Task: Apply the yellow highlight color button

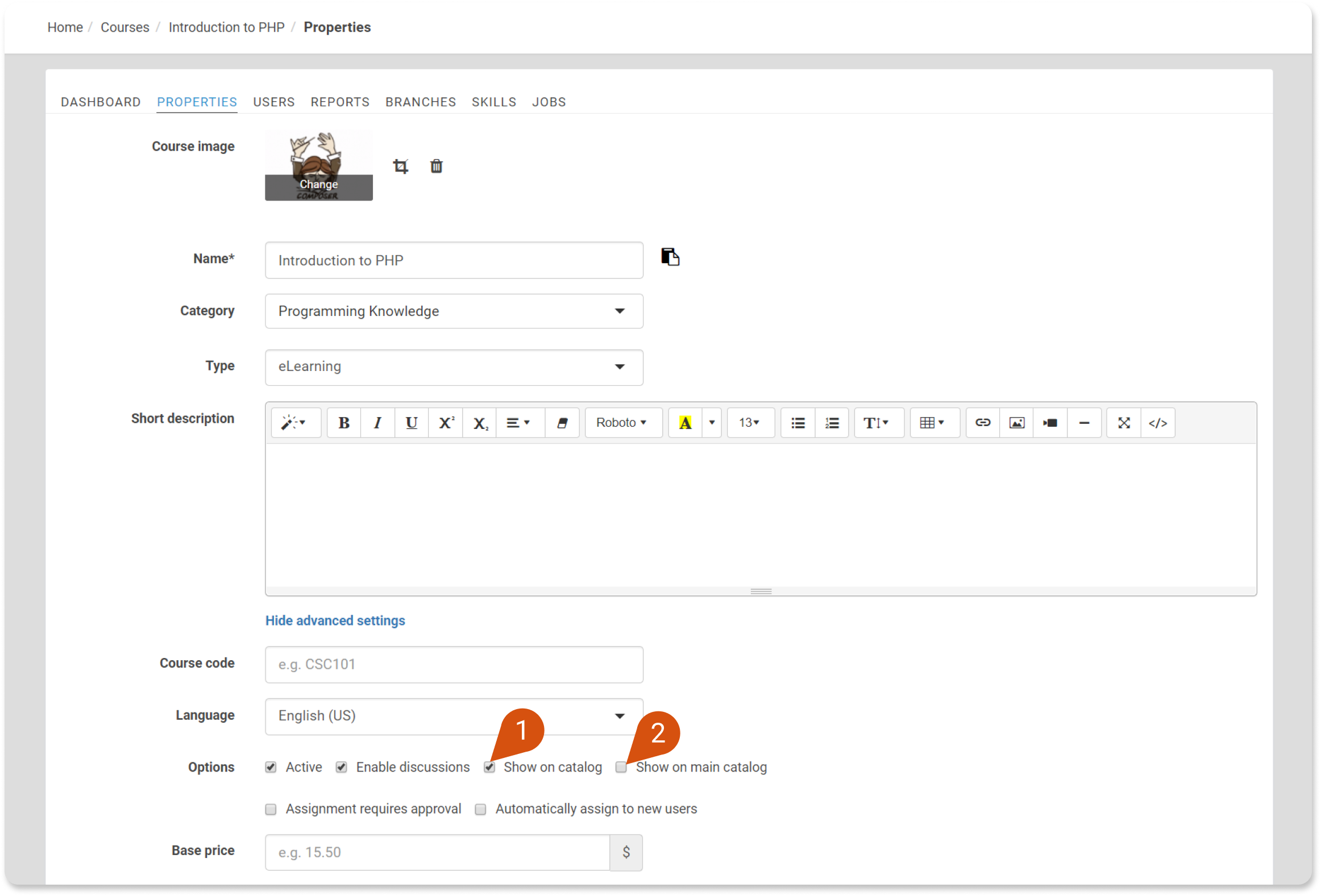Action: click(x=685, y=423)
